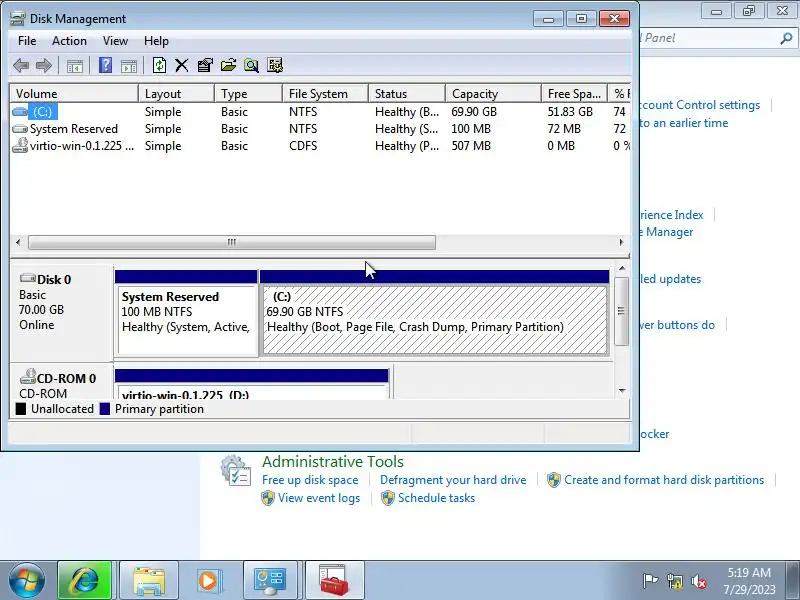
Task: Open Create and format hard disk partitions
Action: [664, 480]
